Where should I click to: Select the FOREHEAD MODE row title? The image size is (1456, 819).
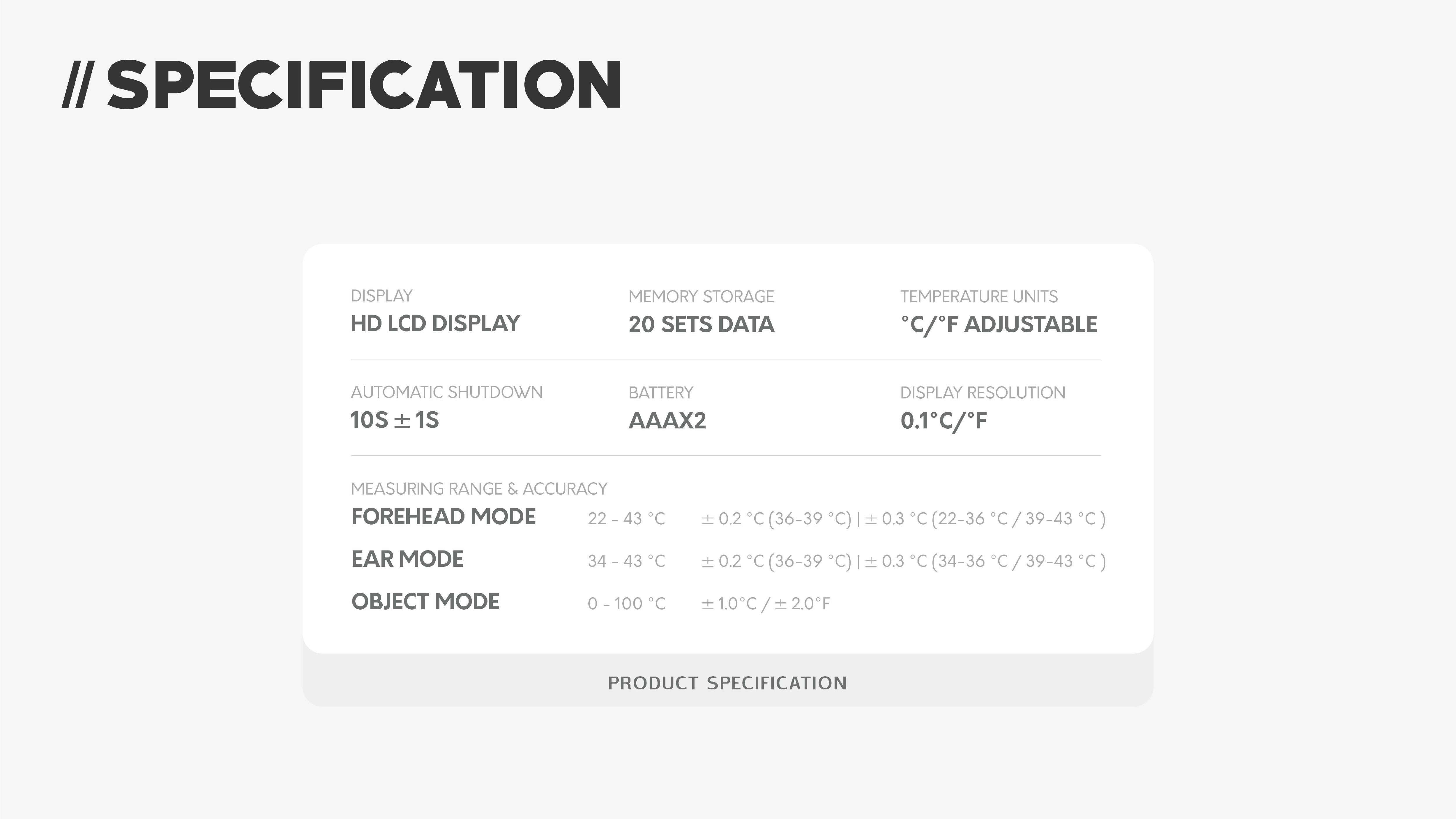click(443, 517)
